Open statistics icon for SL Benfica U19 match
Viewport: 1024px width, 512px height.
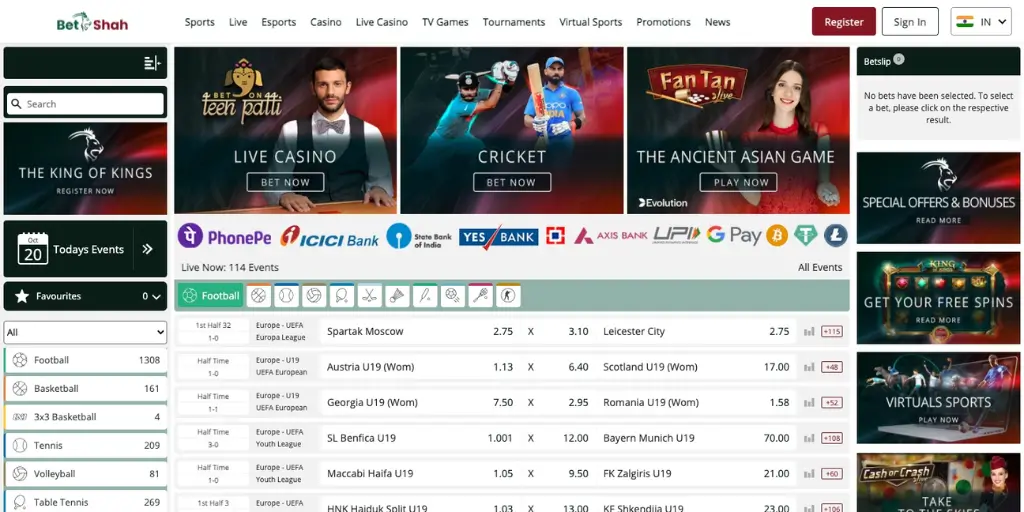tap(809, 438)
